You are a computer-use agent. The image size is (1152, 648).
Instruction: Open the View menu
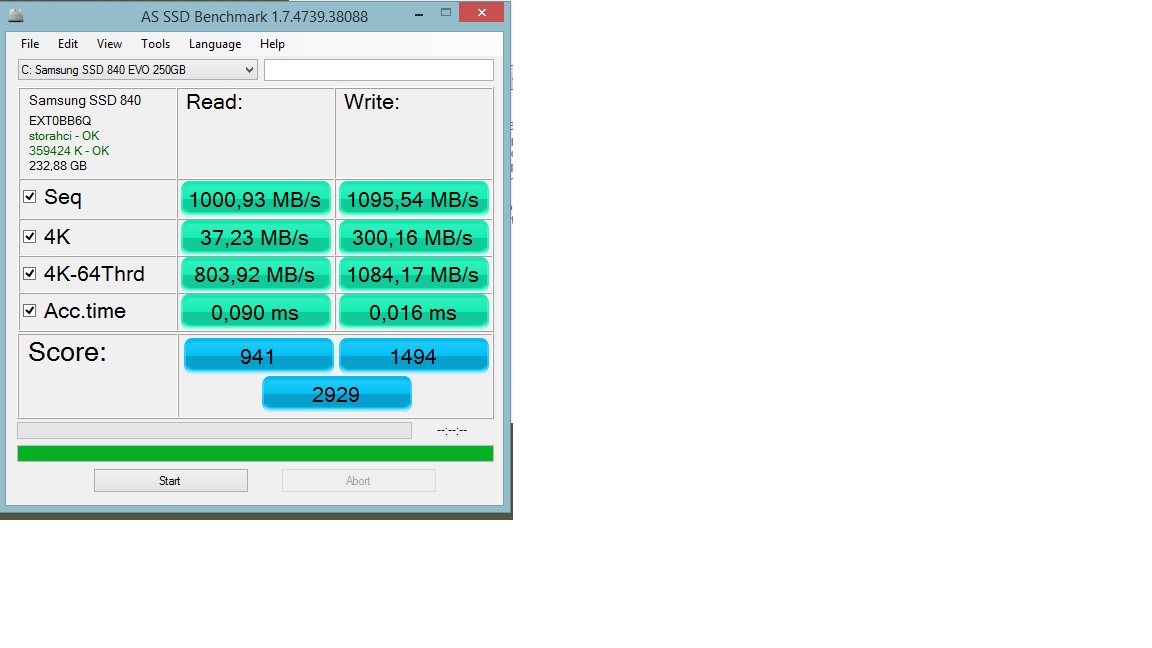point(109,44)
